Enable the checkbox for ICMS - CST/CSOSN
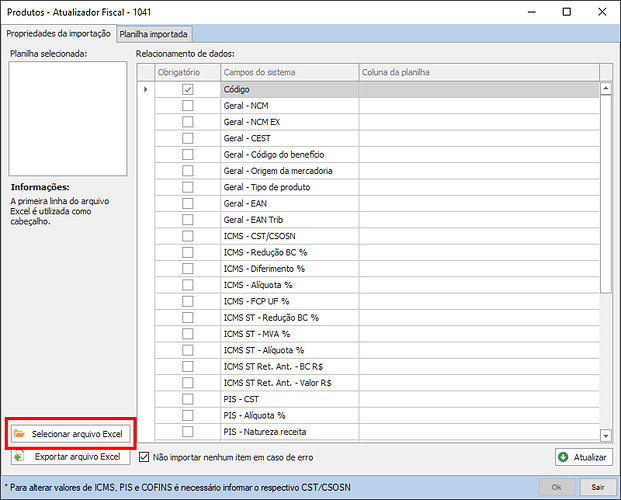This screenshot has width=621, height=500. pyautogui.click(x=188, y=236)
